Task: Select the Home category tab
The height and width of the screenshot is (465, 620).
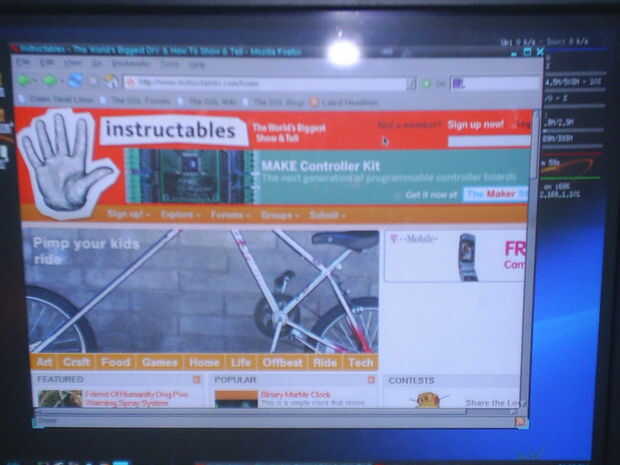Action: (204, 363)
